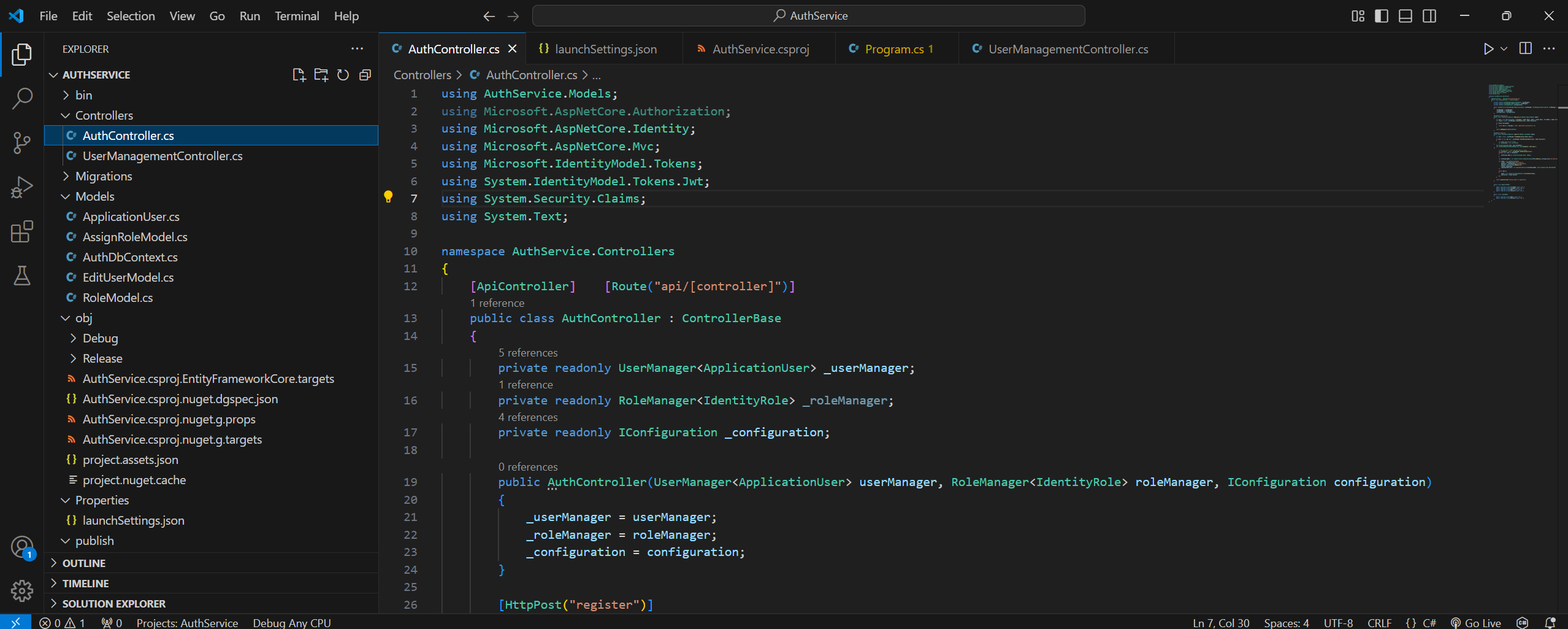Collapse all folders in explorer

click(x=365, y=75)
